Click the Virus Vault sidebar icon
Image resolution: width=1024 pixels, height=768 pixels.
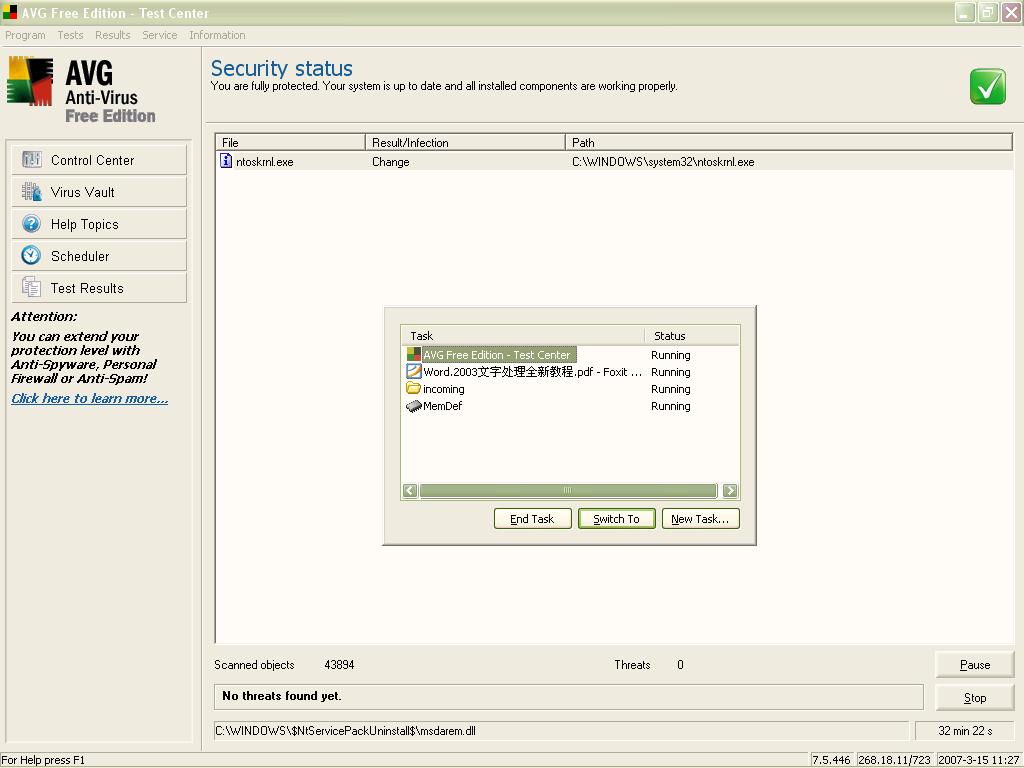[31, 191]
